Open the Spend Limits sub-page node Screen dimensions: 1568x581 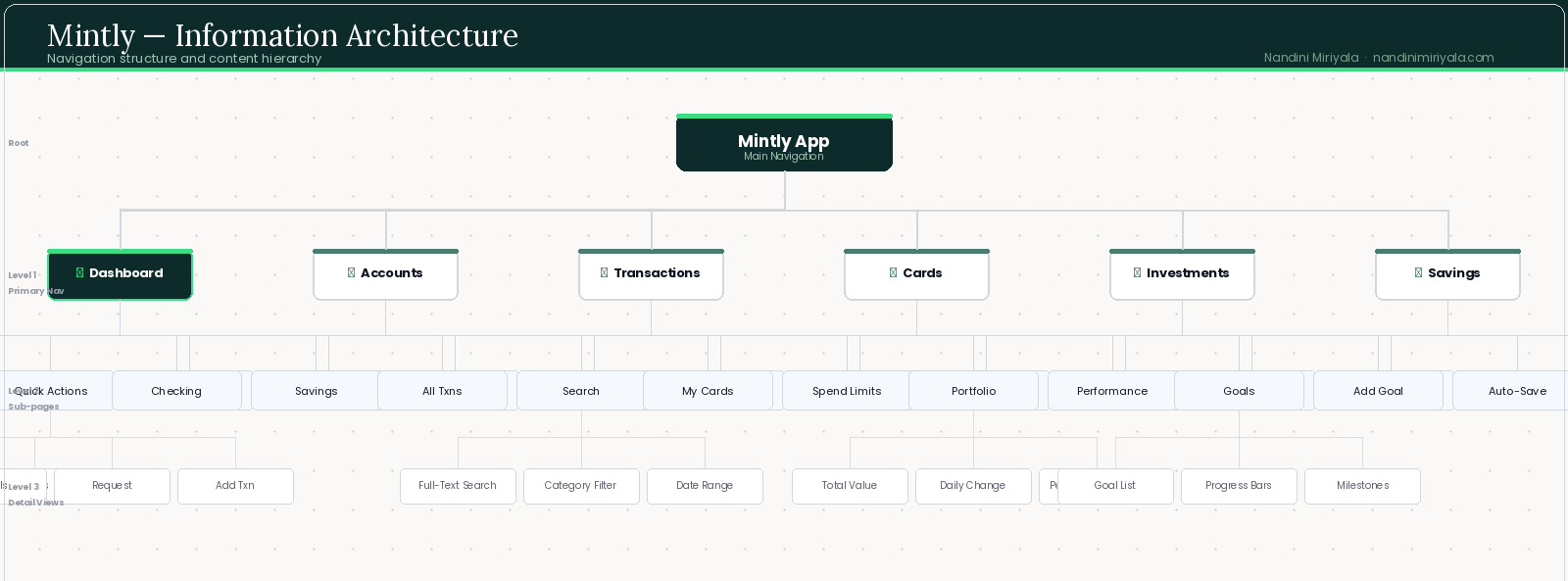point(847,391)
